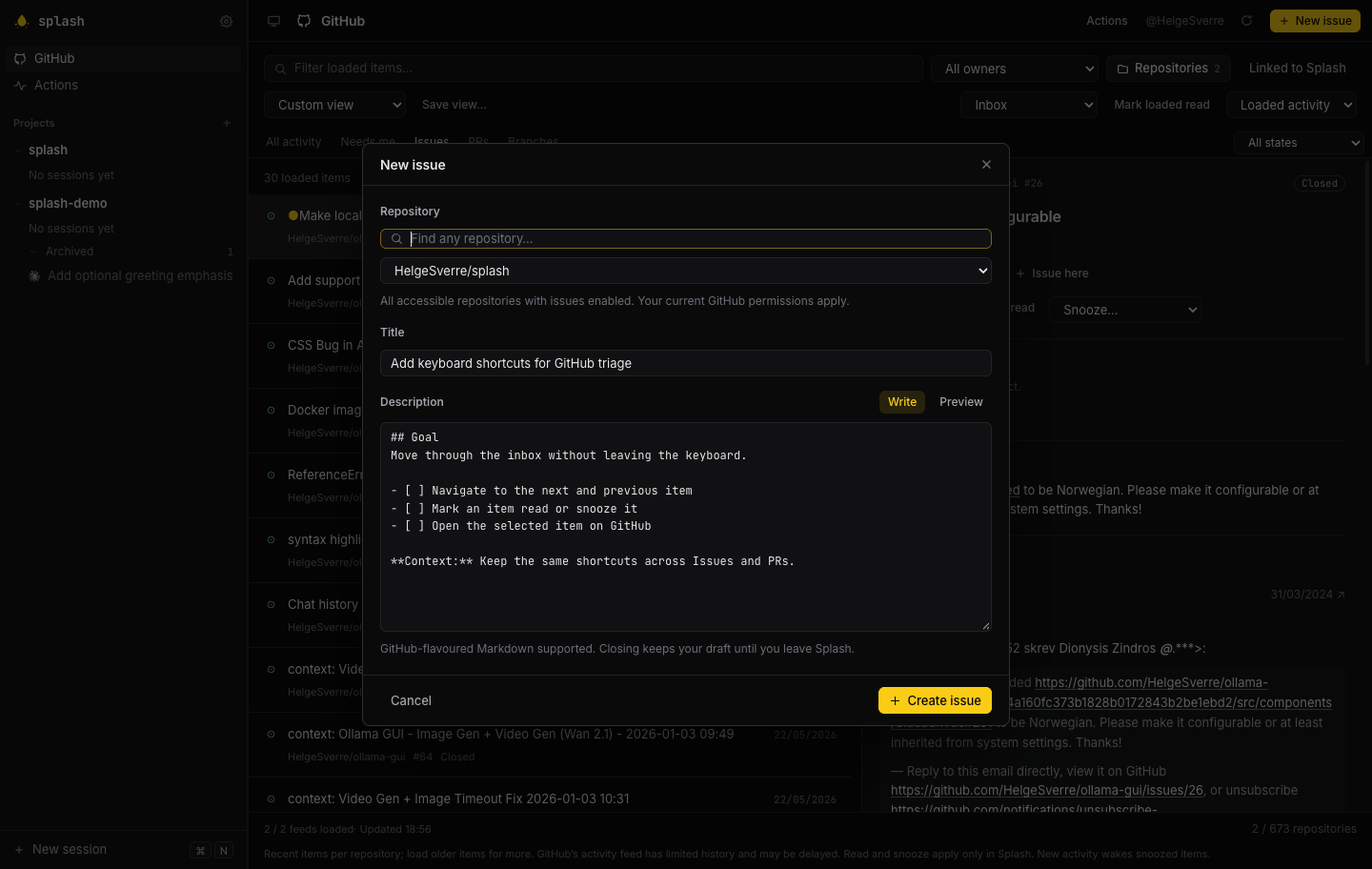This screenshot has height=869, width=1372.
Task: Click the splash bell logo icon
Action: (22, 21)
